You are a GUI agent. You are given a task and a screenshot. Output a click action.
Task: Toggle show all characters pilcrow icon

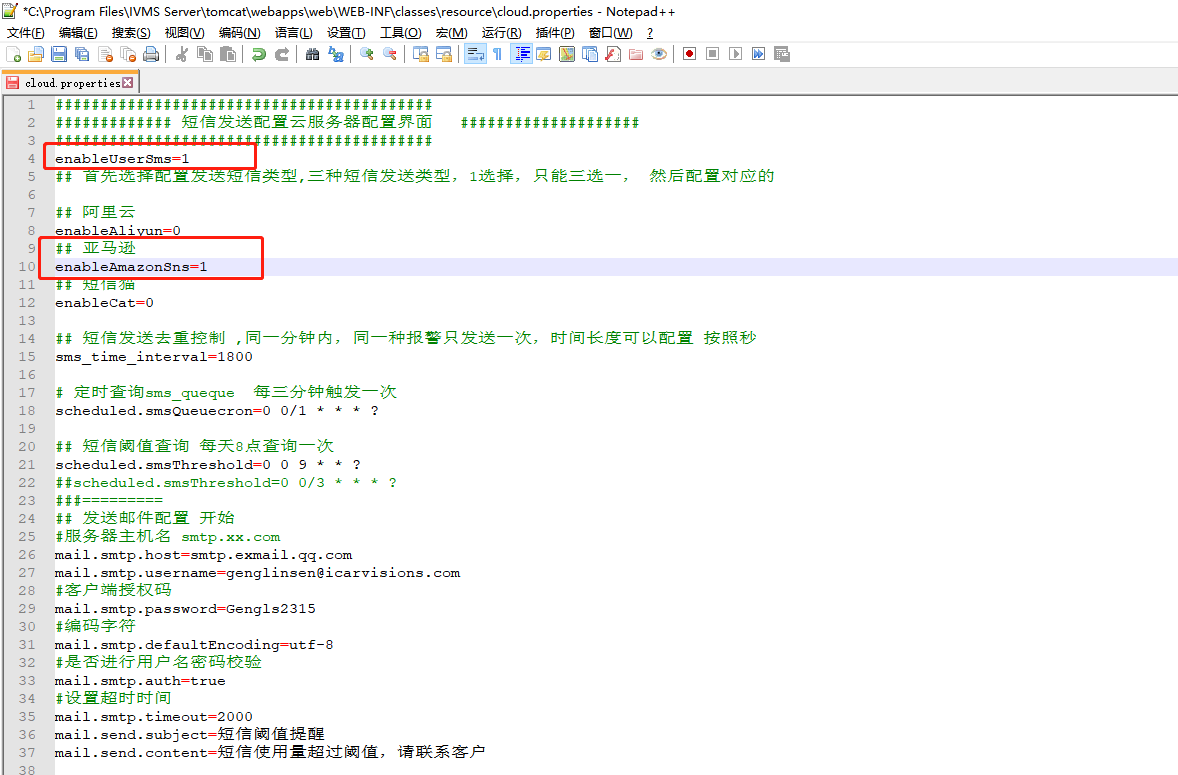pyautogui.click(x=497, y=54)
